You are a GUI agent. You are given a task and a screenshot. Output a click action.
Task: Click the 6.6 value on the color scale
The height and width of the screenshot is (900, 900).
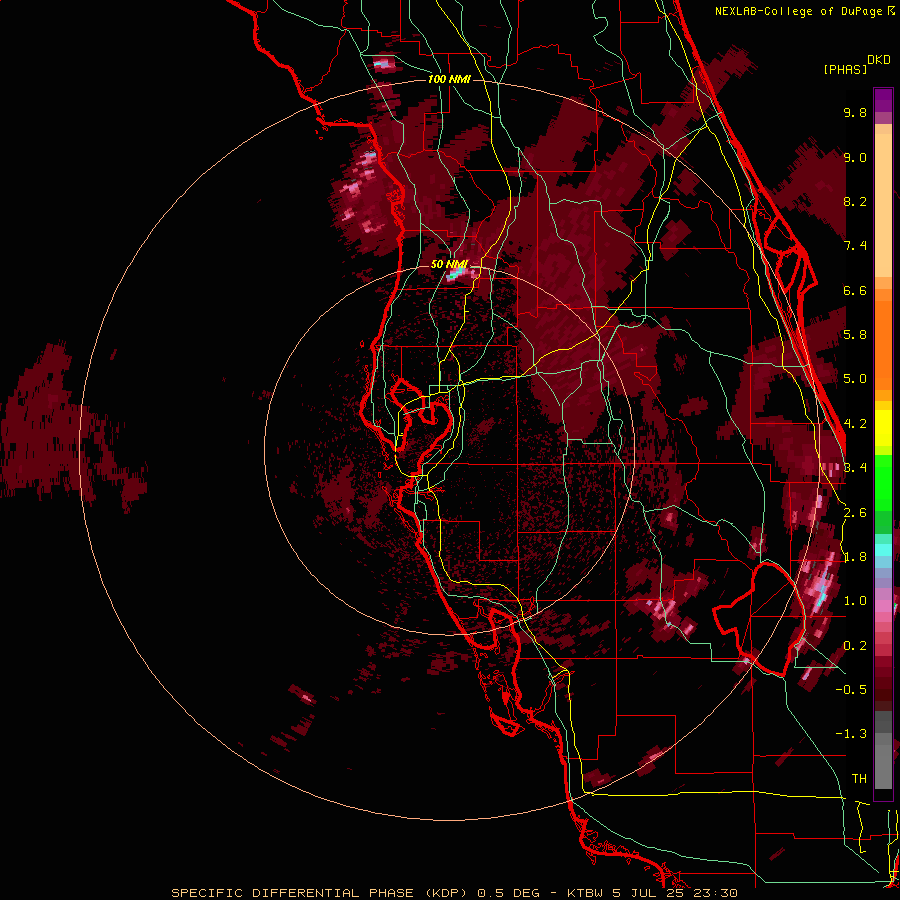[x=855, y=290]
